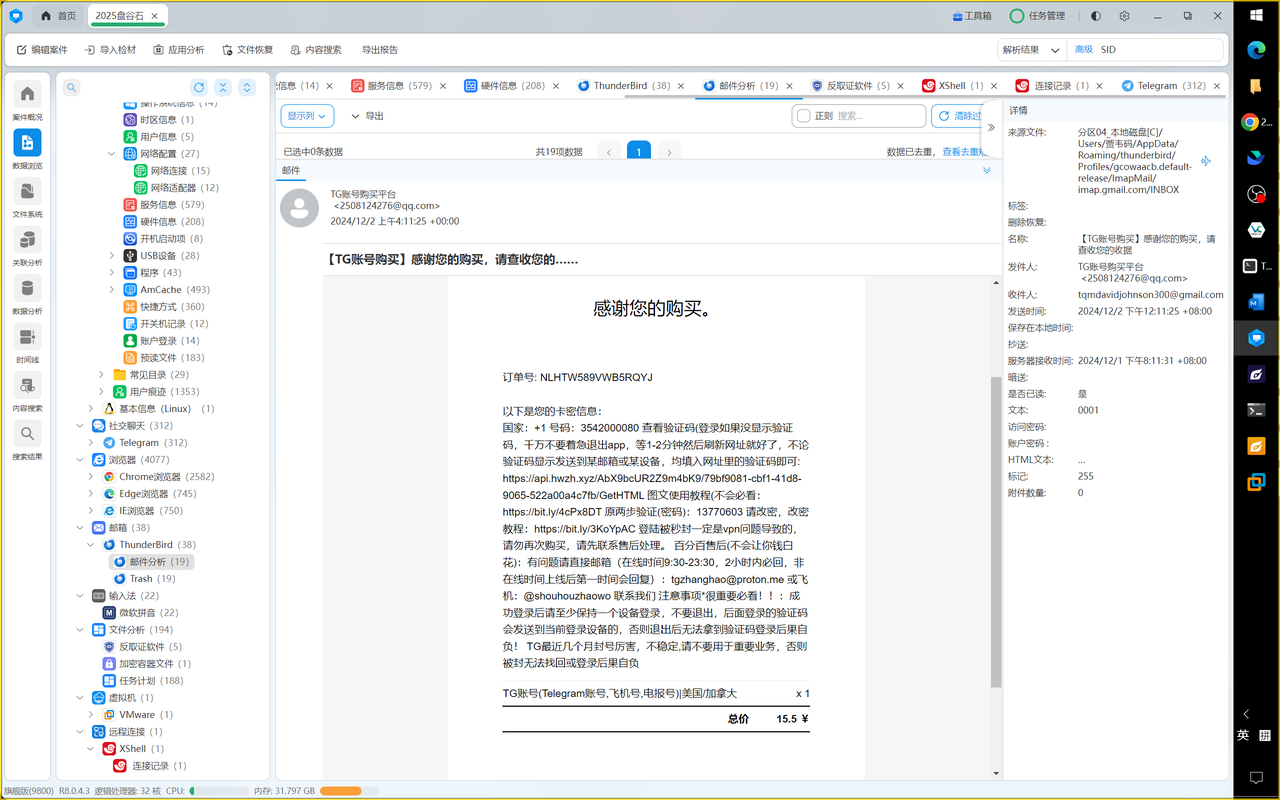The width and height of the screenshot is (1280, 800).
Task: Go to the previous page arrow
Action: [609, 151]
